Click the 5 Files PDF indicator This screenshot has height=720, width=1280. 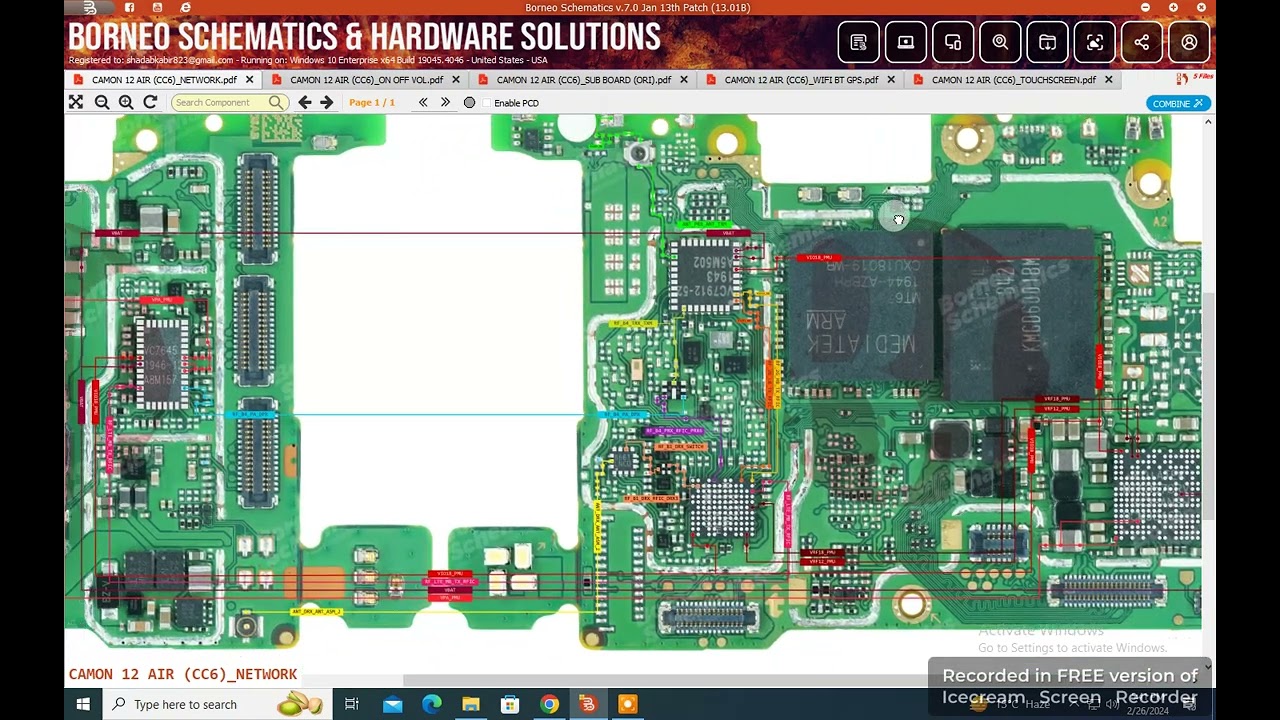1196,78
